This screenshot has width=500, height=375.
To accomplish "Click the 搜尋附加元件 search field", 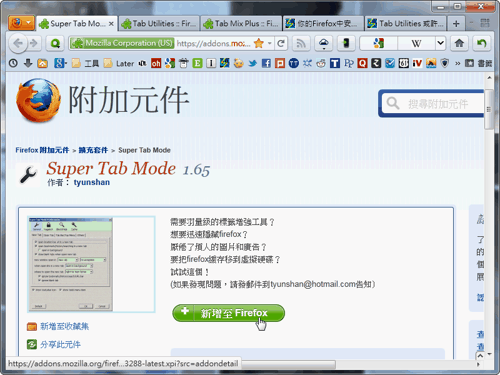I will tap(432, 104).
